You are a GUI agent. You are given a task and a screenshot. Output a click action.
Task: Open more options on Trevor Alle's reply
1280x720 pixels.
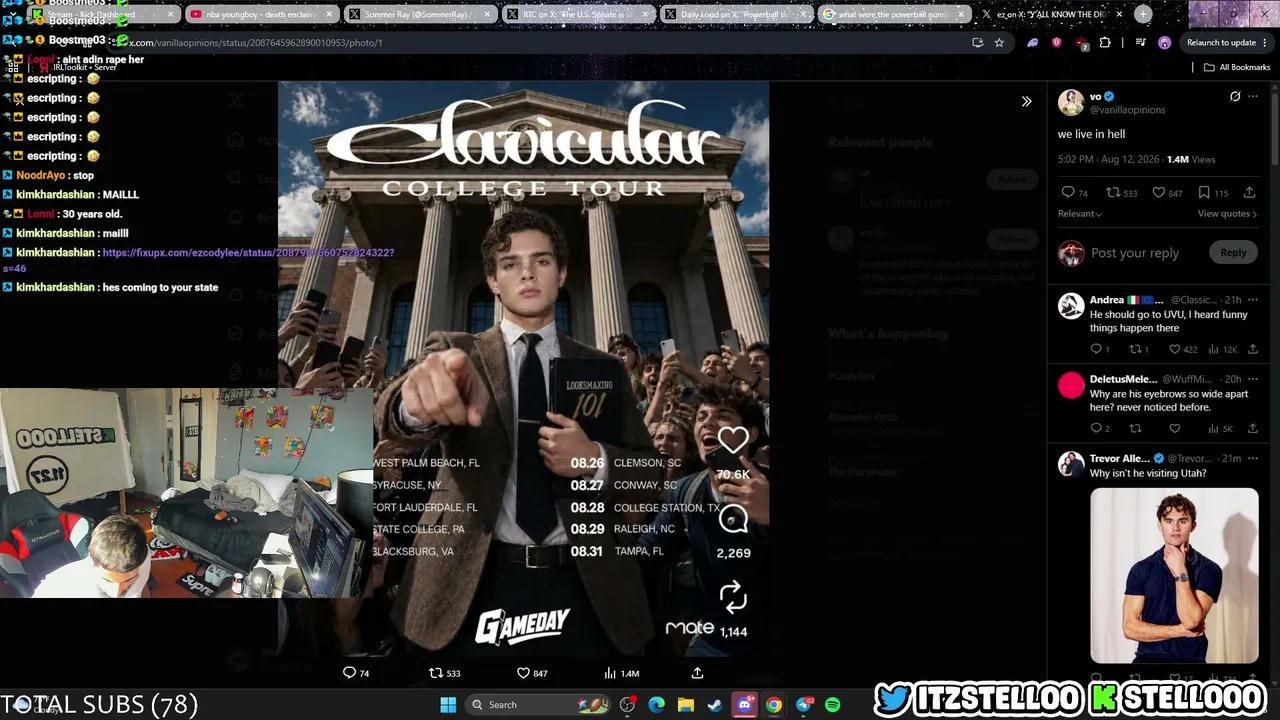[x=1253, y=458]
